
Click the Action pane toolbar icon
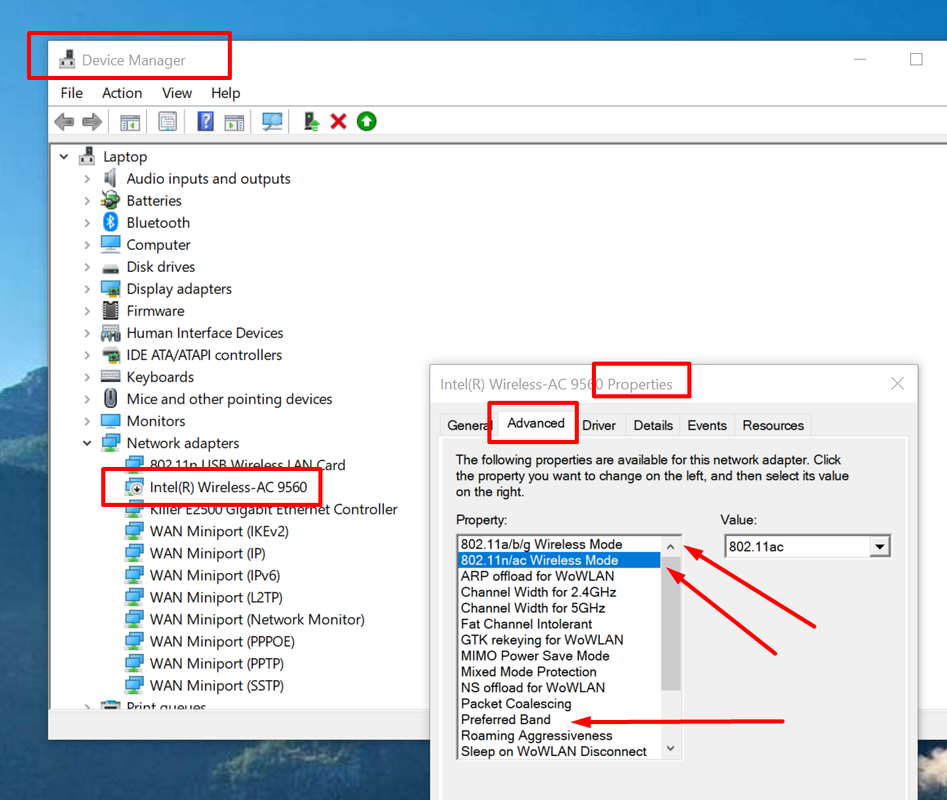[x=234, y=122]
